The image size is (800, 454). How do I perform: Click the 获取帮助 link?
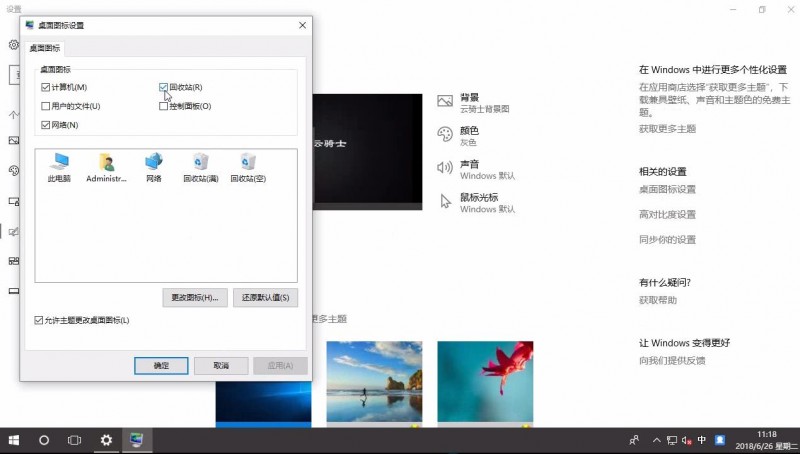(658, 300)
